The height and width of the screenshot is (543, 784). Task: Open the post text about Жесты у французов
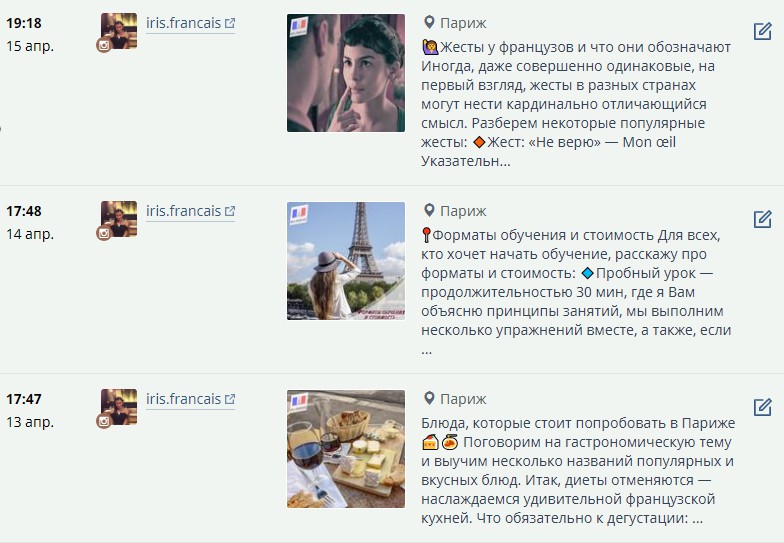coord(576,104)
